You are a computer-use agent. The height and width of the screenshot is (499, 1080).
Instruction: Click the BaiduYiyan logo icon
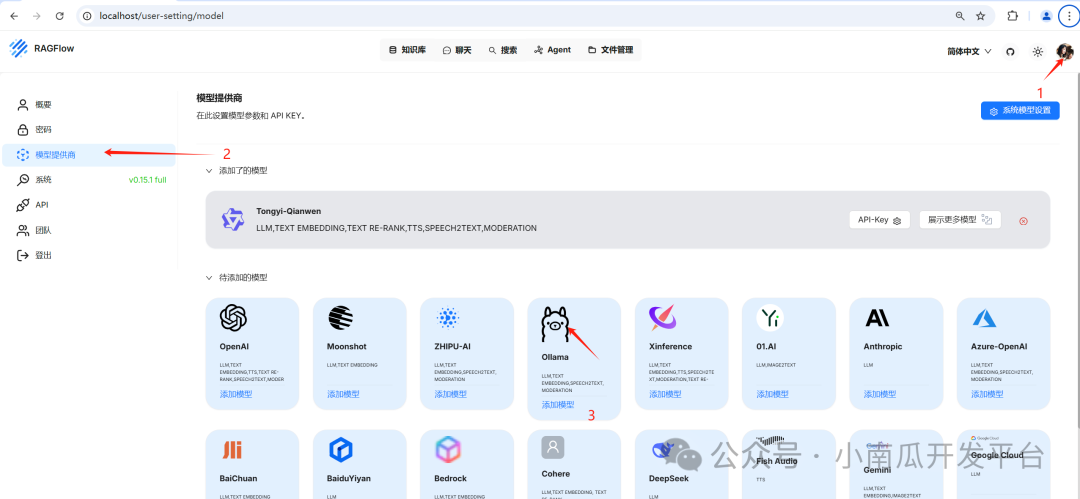pyautogui.click(x=340, y=450)
